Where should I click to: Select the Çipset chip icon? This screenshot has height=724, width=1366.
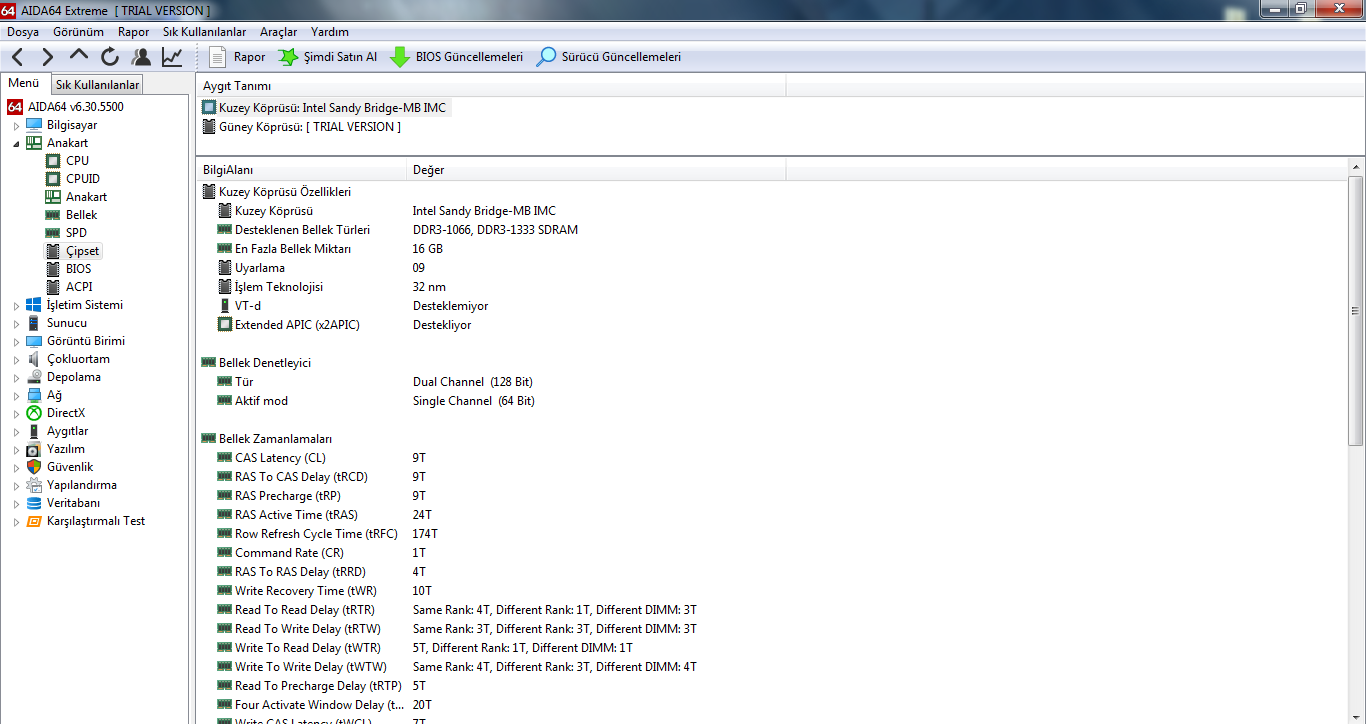53,251
